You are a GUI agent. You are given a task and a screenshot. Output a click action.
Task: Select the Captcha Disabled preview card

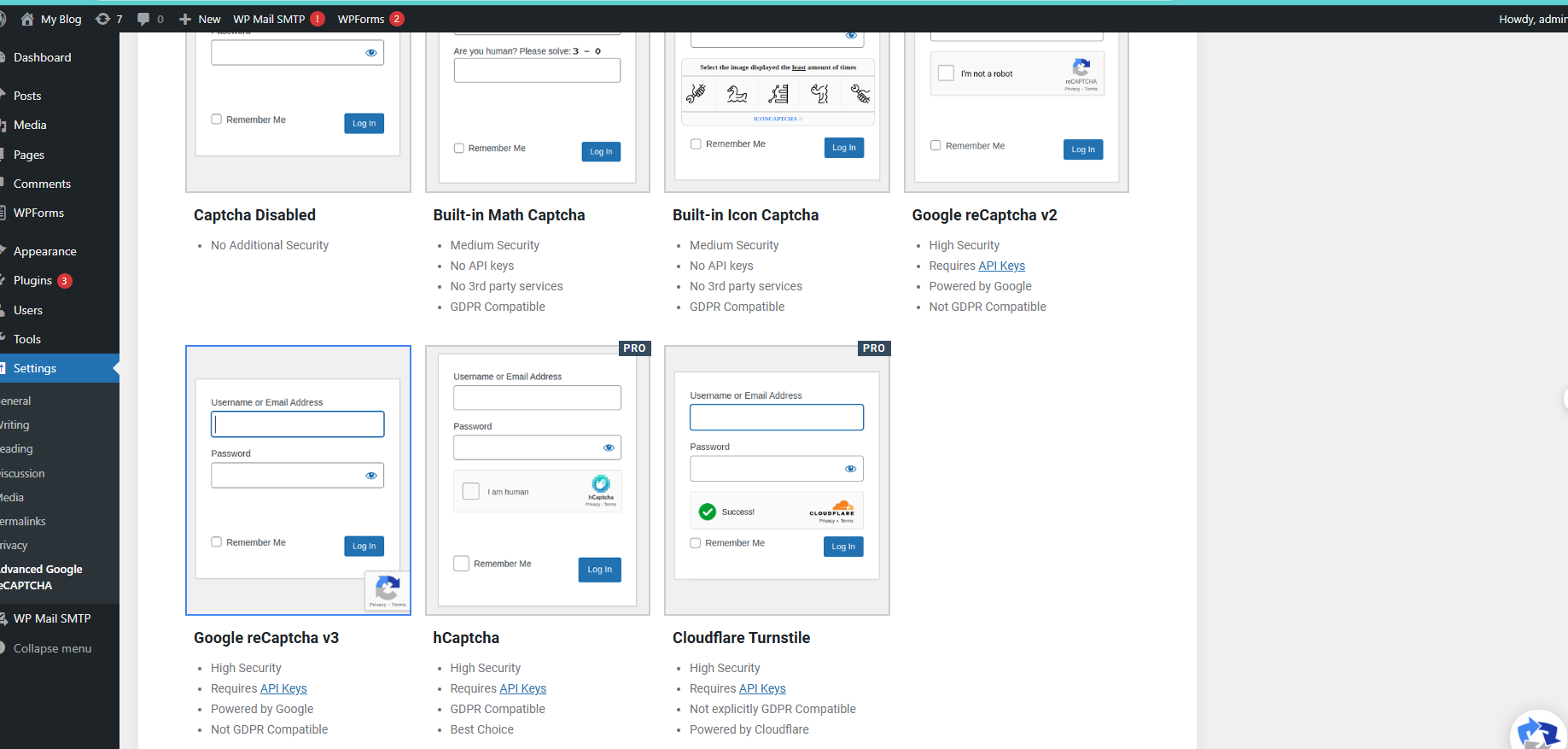coord(298,111)
